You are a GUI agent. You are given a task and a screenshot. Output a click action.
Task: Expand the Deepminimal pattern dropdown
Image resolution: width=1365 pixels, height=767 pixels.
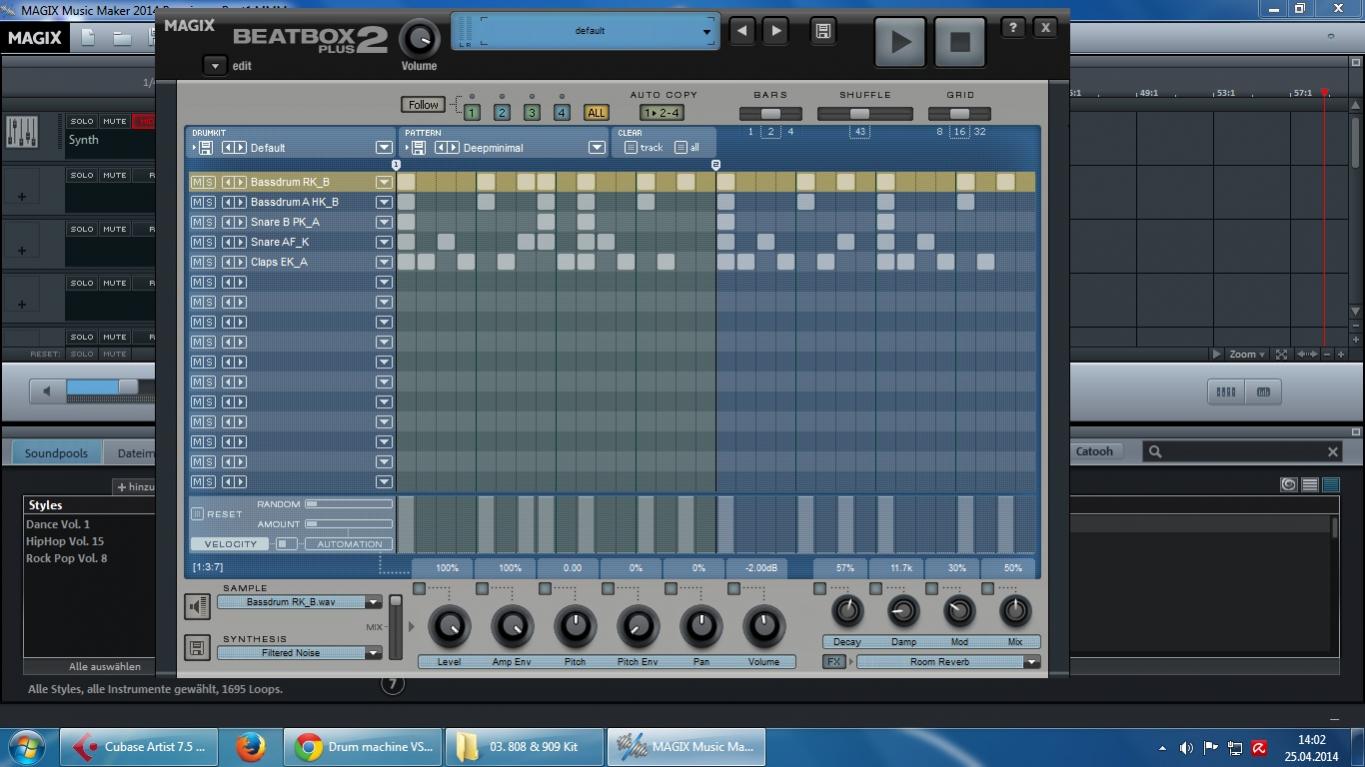[x=596, y=148]
